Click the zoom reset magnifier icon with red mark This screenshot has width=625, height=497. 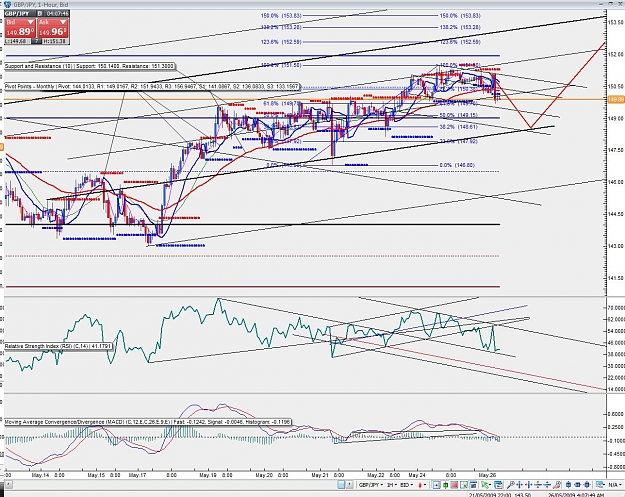[x=557, y=485]
